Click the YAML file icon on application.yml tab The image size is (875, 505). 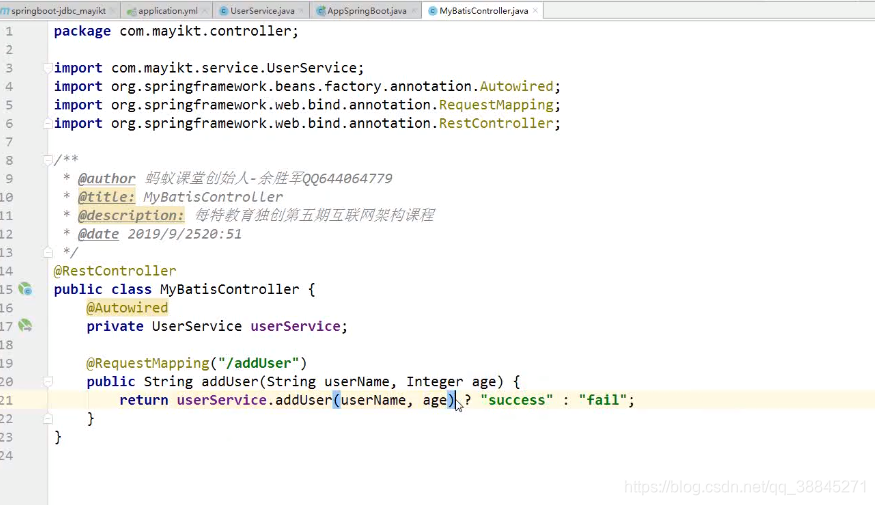click(132, 11)
